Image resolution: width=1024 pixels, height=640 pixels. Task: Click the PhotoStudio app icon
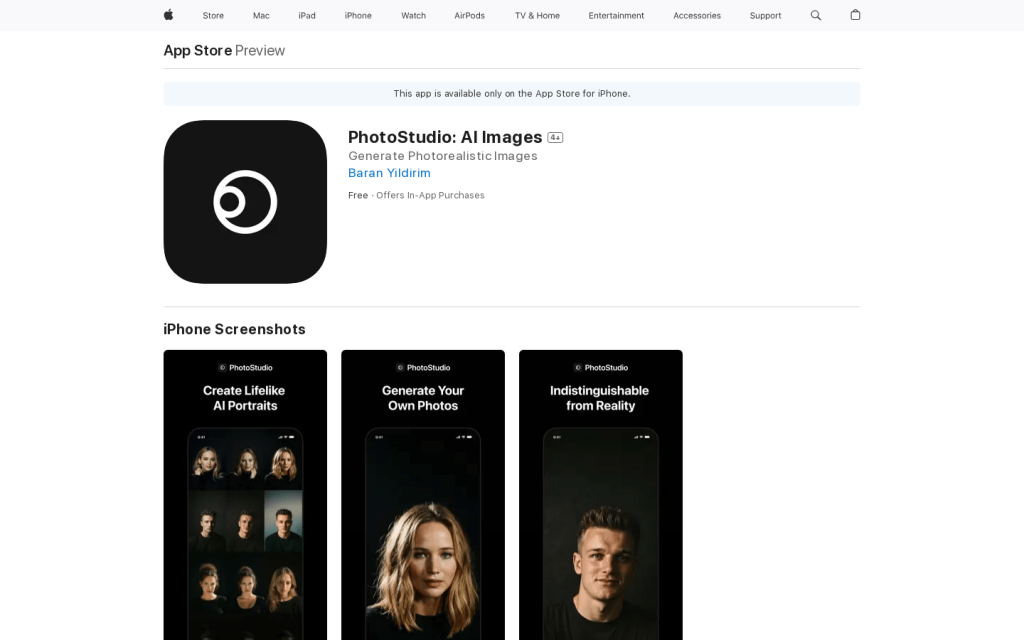pos(245,202)
